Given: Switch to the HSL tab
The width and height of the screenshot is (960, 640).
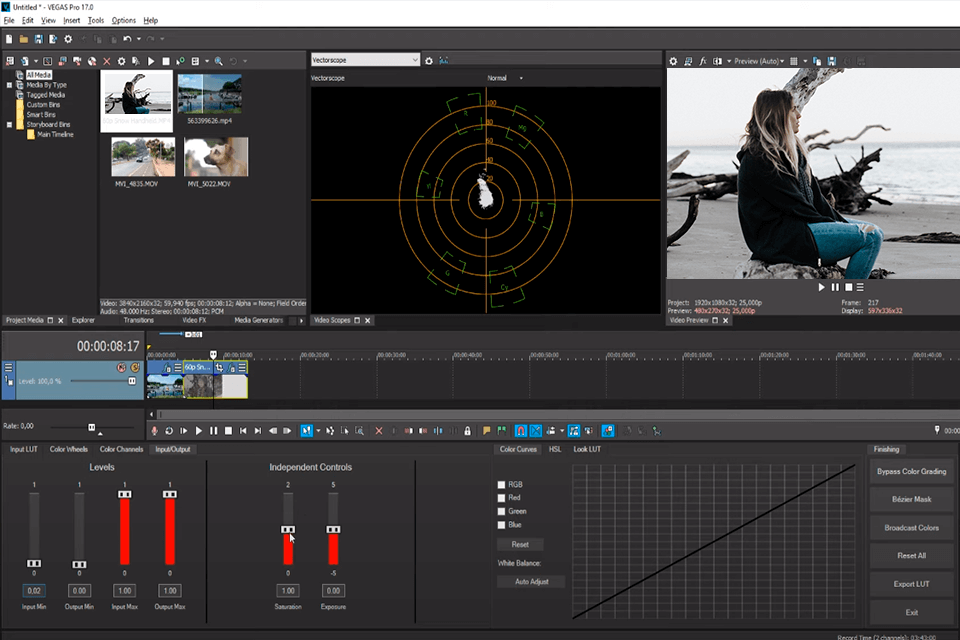Looking at the screenshot, I should click(555, 449).
